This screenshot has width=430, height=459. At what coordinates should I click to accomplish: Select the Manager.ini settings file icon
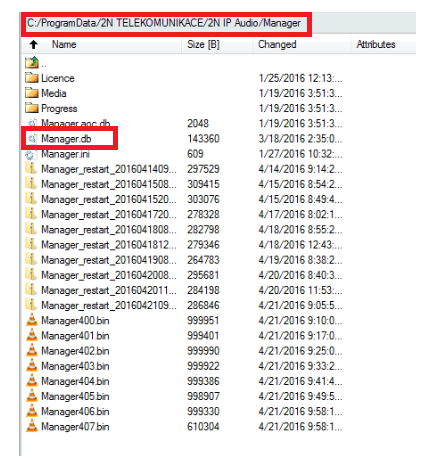coord(30,154)
